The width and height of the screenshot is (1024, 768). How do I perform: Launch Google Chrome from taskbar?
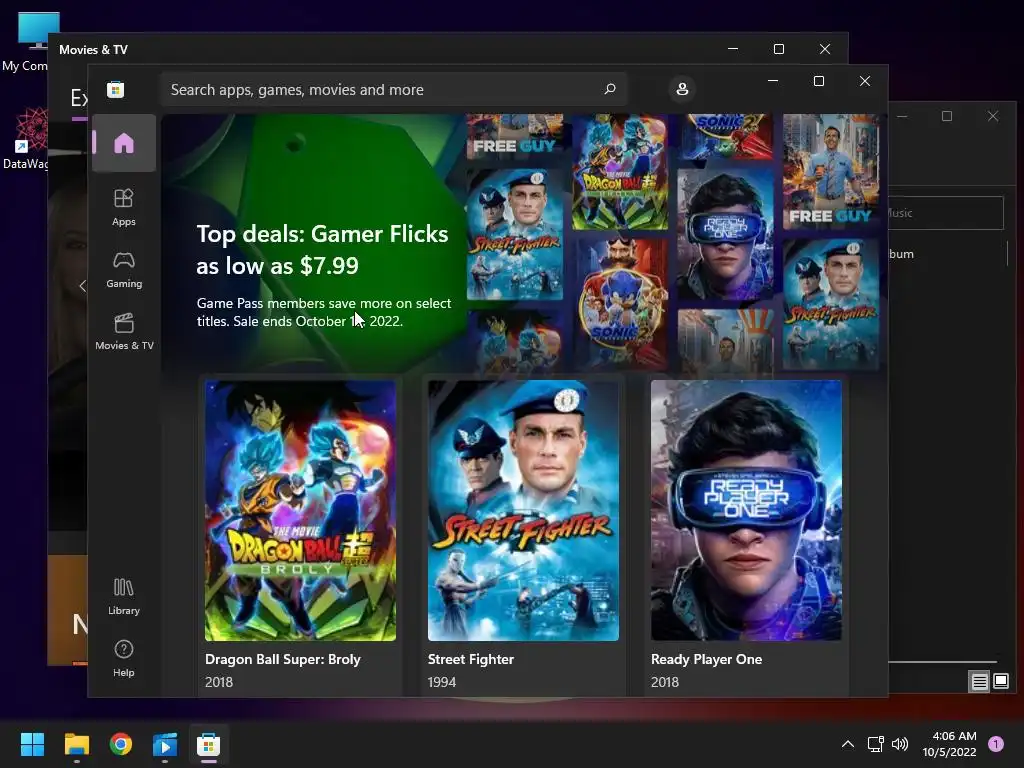(x=121, y=744)
